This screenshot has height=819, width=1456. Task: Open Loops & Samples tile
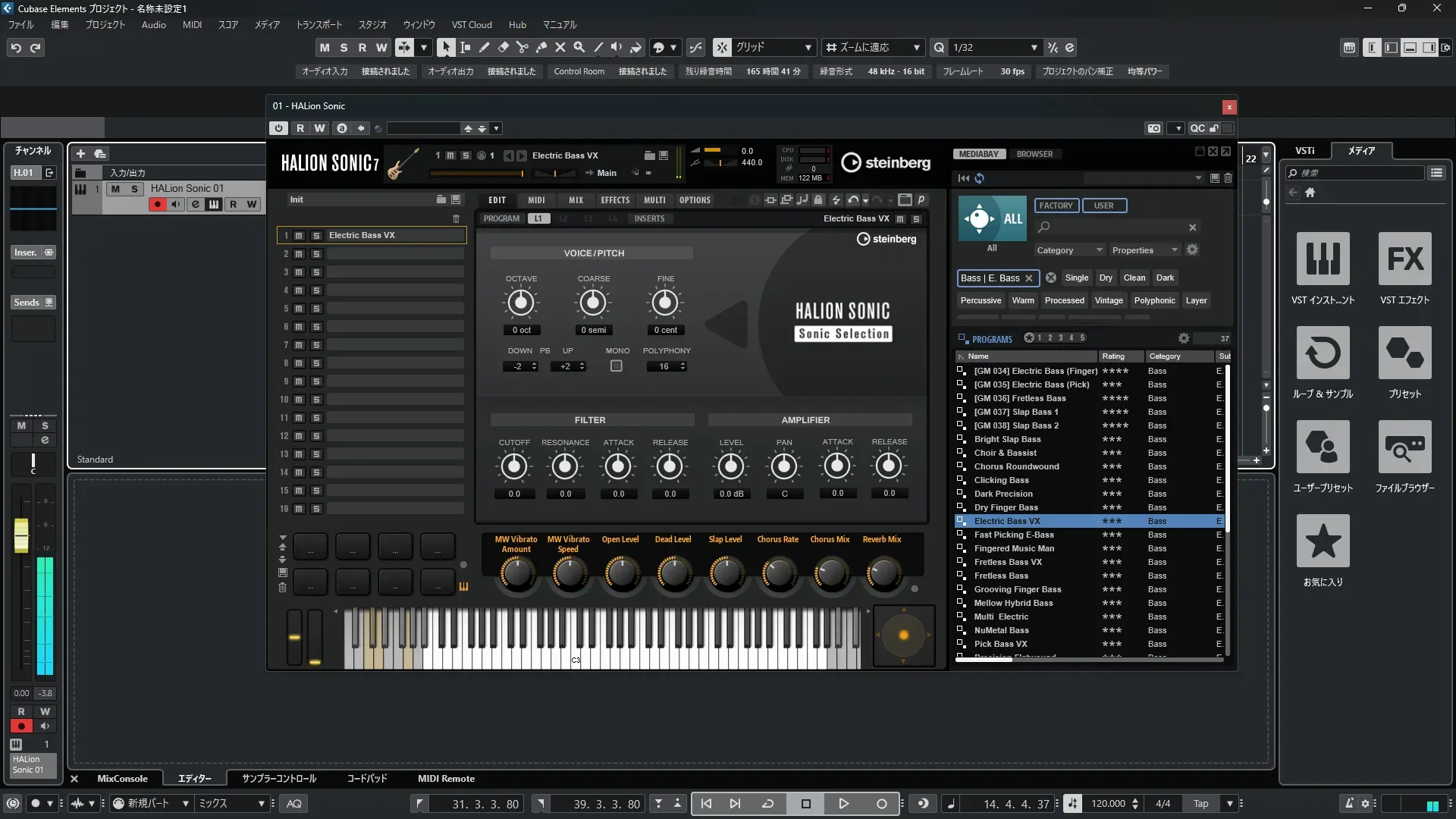[1323, 353]
